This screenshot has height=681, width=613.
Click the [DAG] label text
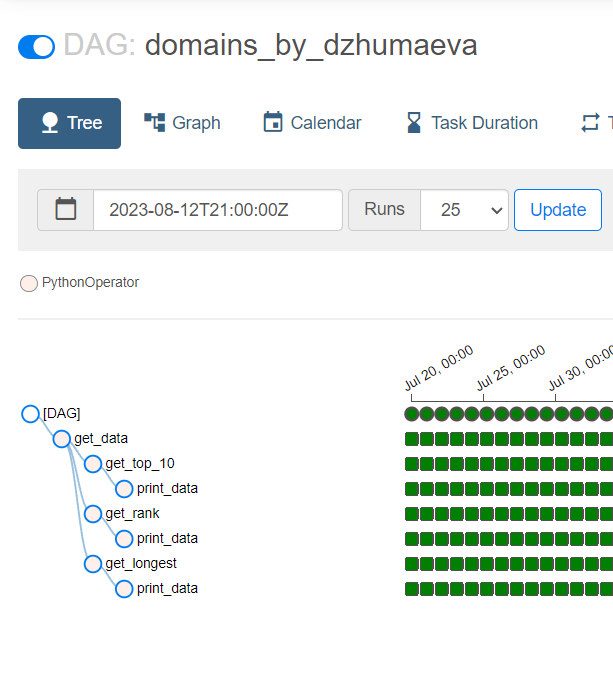coord(62,413)
